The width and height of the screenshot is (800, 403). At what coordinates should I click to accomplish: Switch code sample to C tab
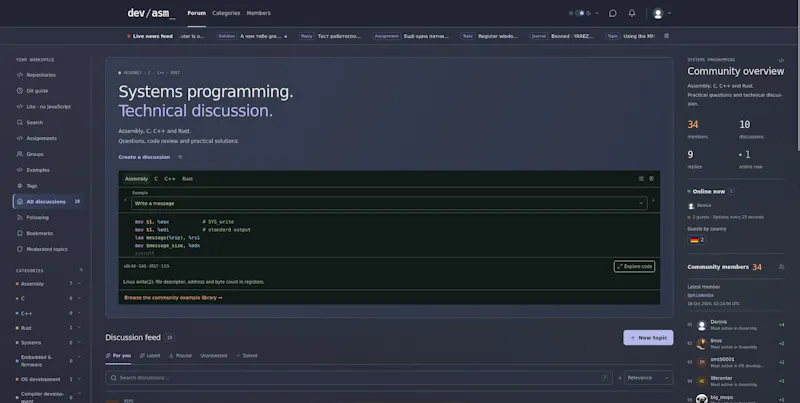click(x=156, y=179)
